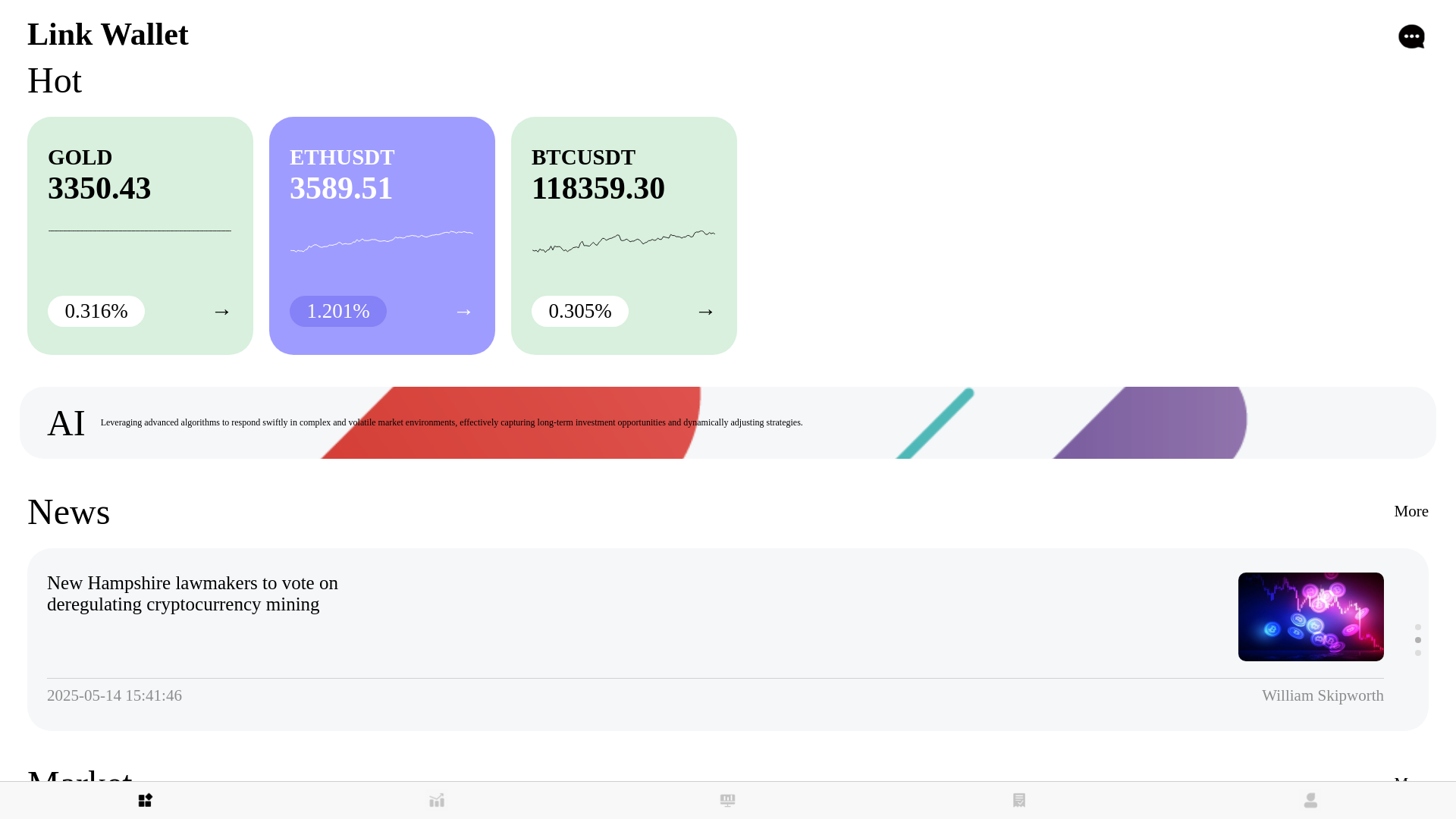Click the arrow on the BTCUSDT card

point(705,312)
